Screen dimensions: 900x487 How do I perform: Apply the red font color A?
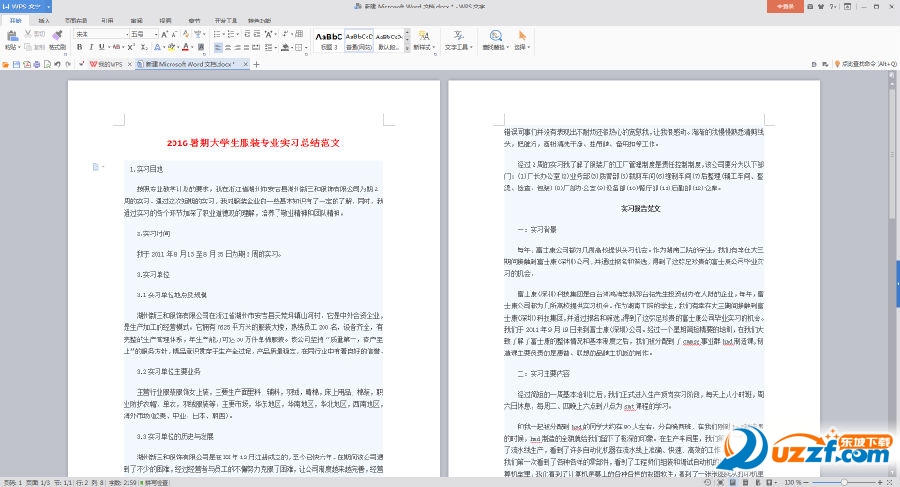pos(185,47)
